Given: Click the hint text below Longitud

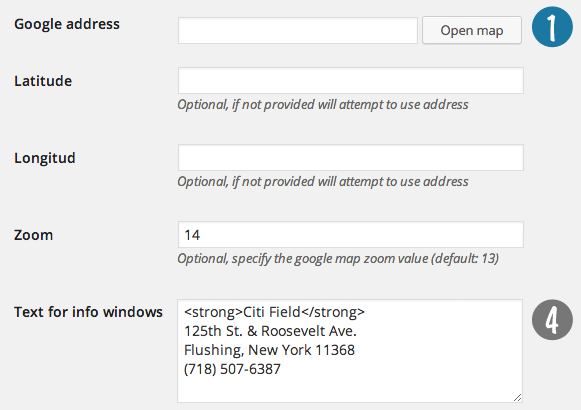Looking at the screenshot, I should click(323, 182).
